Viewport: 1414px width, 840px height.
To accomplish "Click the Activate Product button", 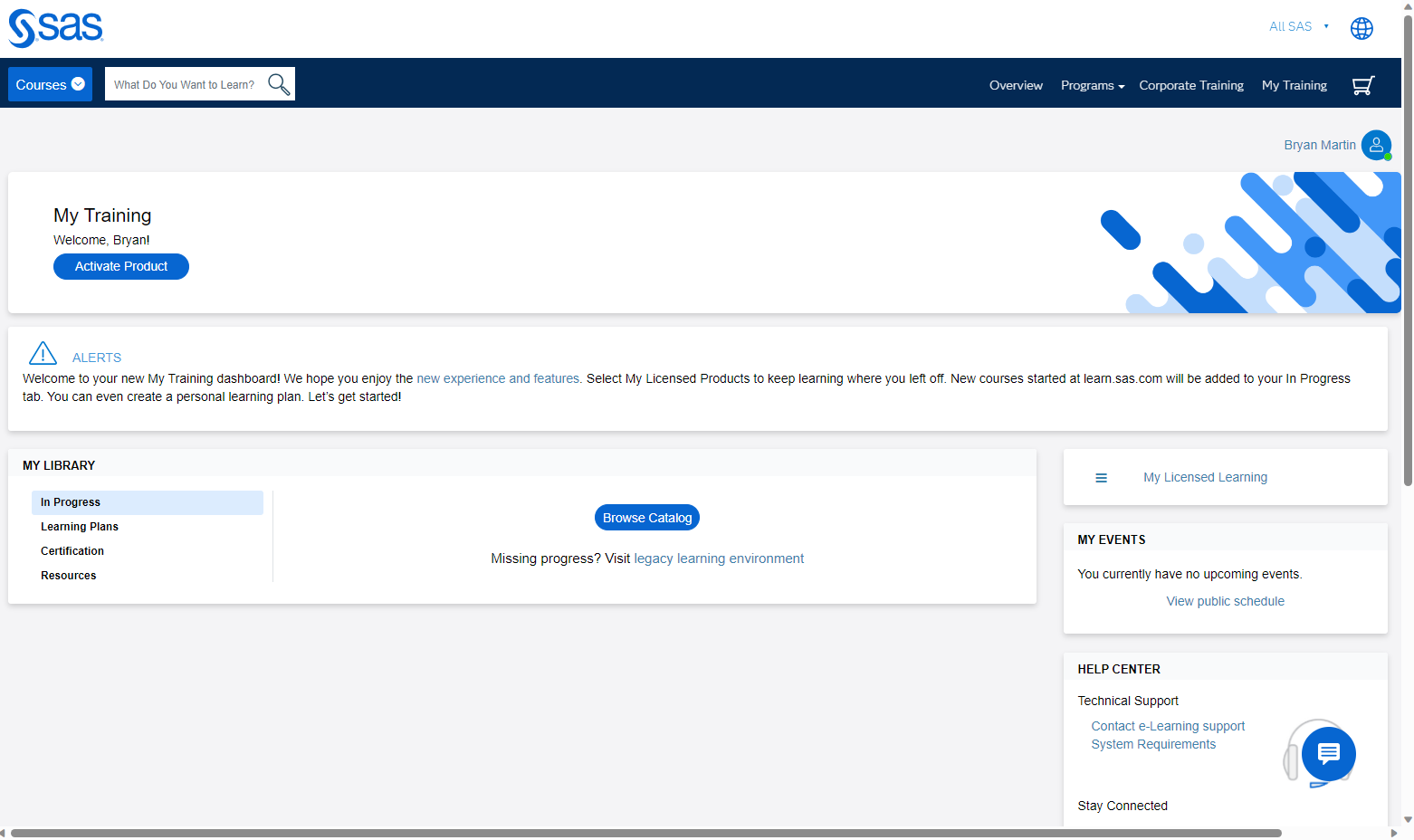I will 120,266.
